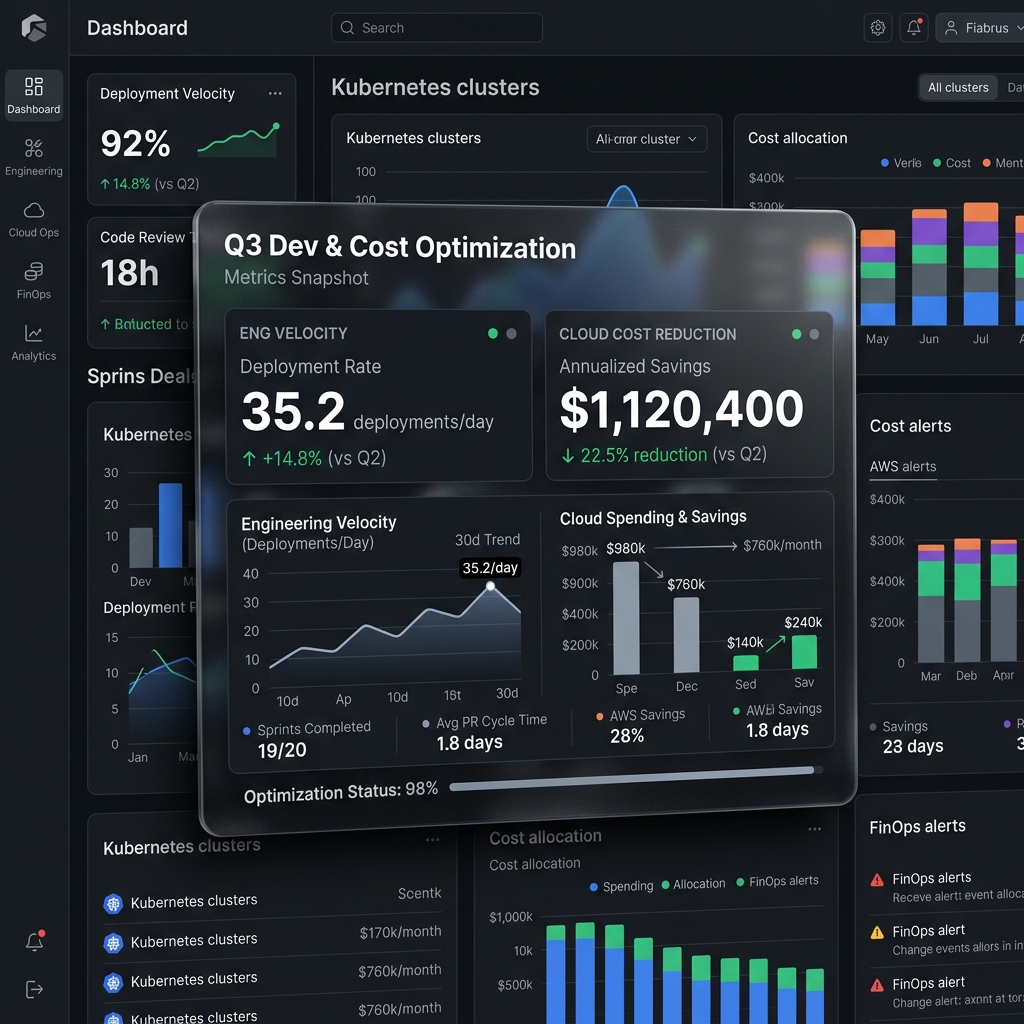Click Kubernetes icon in Scentk row
This screenshot has width=1024, height=1024.
[x=114, y=904]
